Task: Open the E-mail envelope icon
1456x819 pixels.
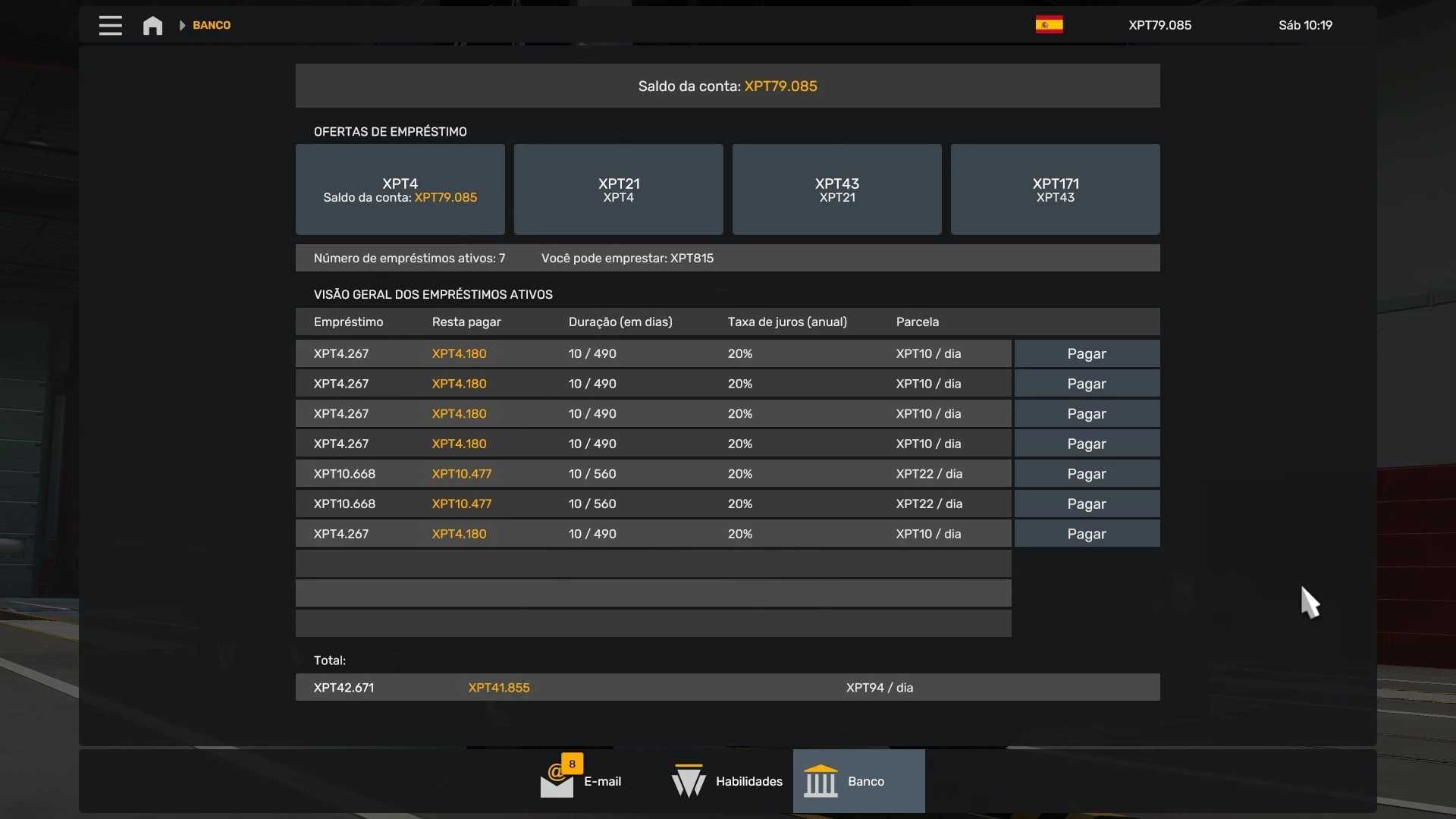Action: point(557,782)
